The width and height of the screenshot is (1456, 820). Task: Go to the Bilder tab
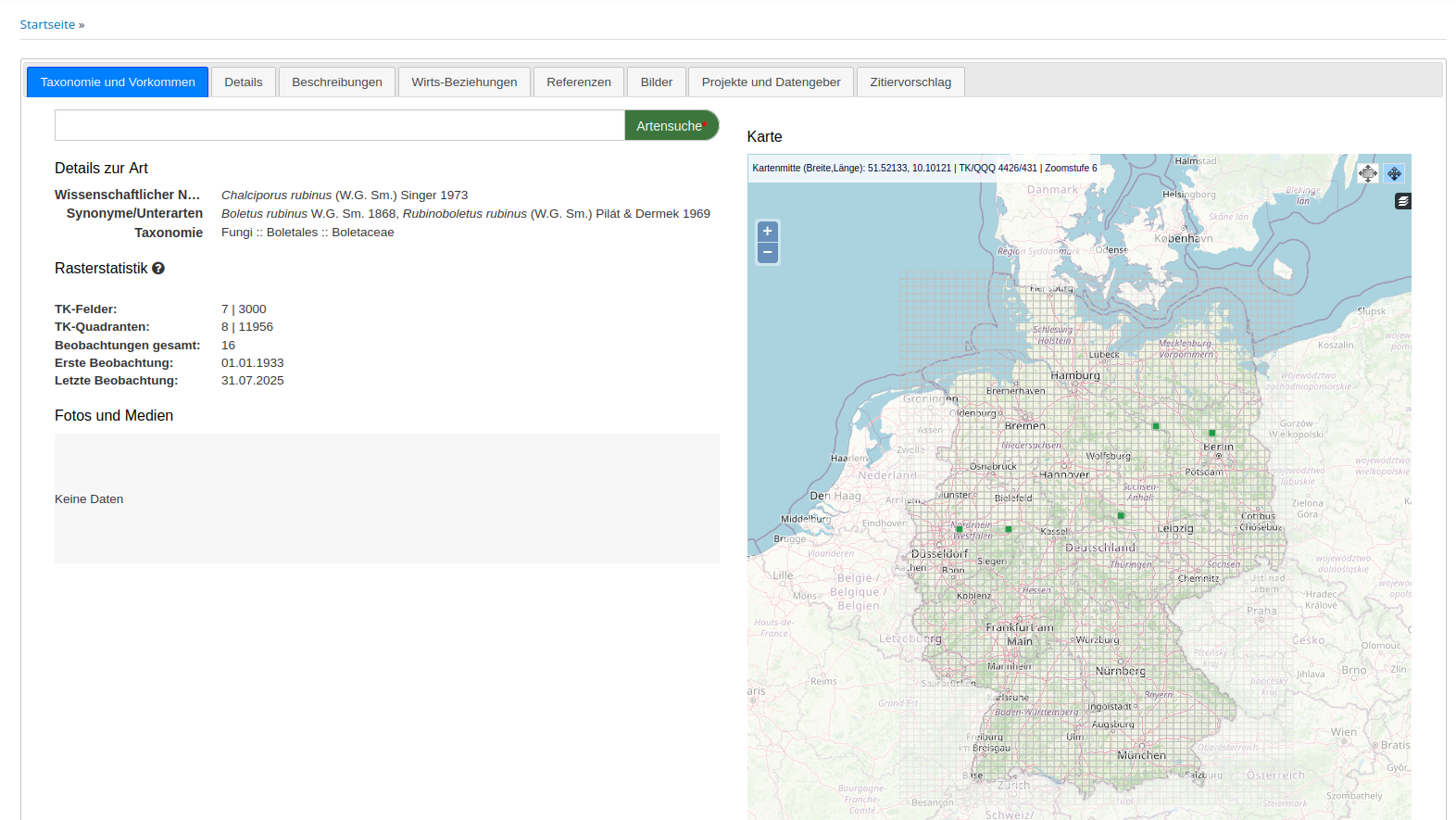coord(656,82)
